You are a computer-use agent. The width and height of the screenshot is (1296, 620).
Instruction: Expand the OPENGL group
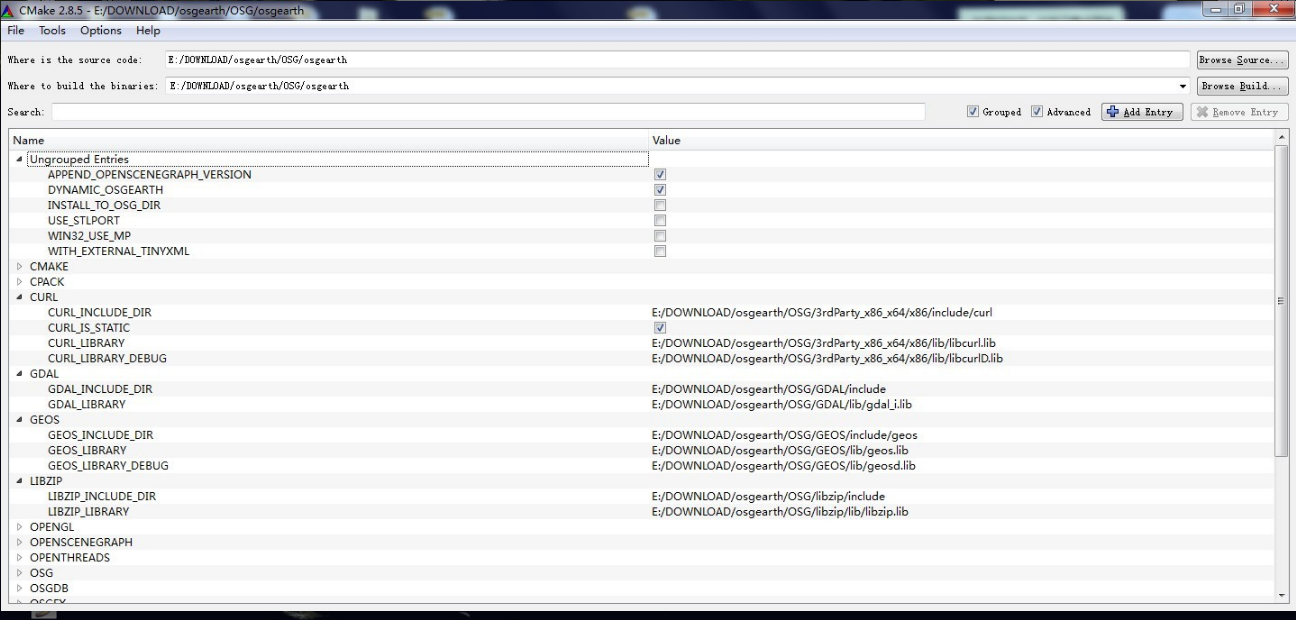(x=21, y=527)
